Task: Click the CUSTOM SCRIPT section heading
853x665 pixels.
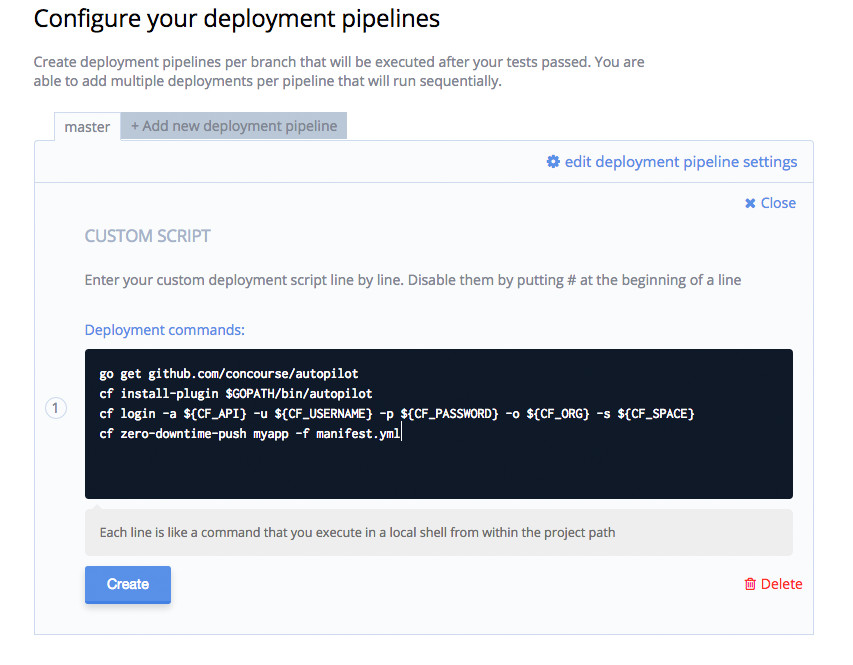Action: click(x=148, y=237)
